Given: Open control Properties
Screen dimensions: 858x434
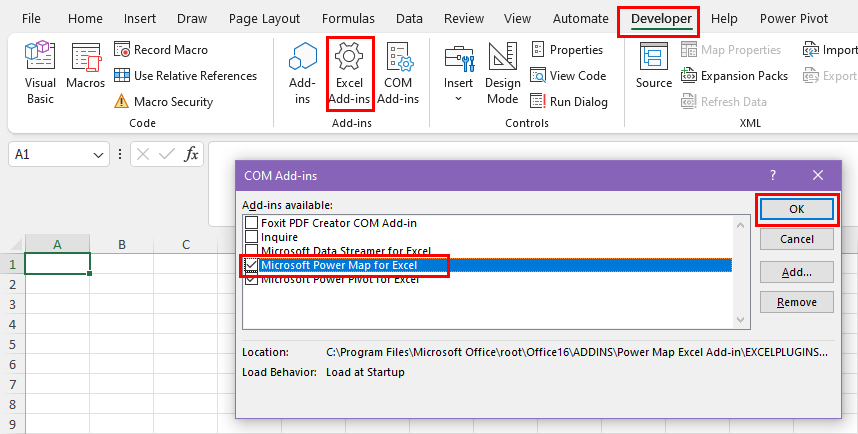Looking at the screenshot, I should 567,50.
